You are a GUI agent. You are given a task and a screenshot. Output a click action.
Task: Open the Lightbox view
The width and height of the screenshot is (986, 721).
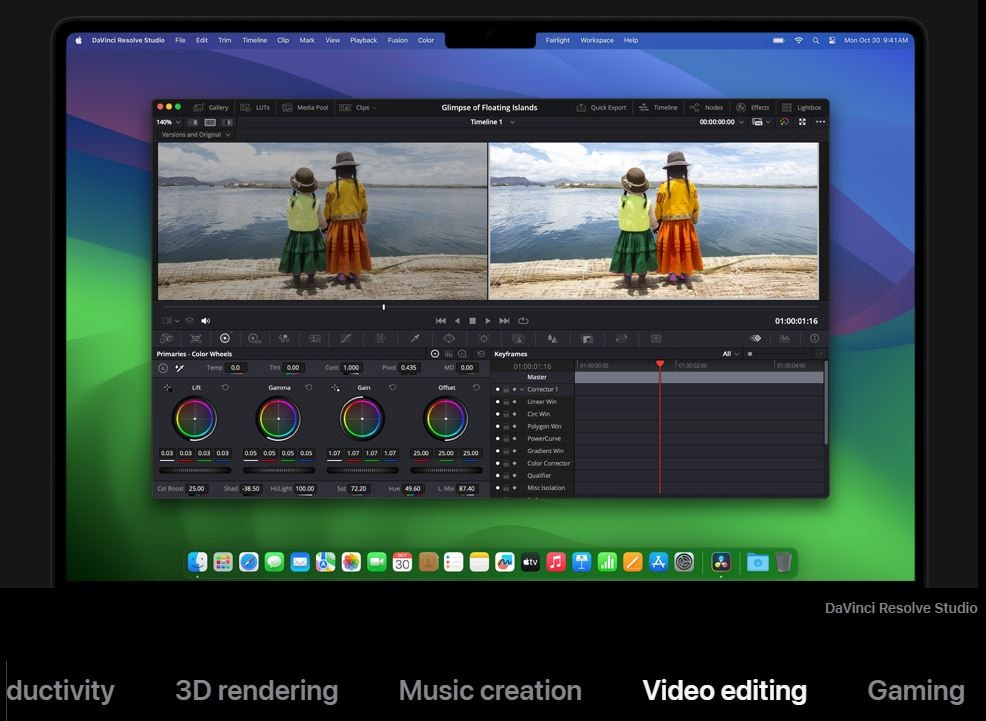(803, 107)
